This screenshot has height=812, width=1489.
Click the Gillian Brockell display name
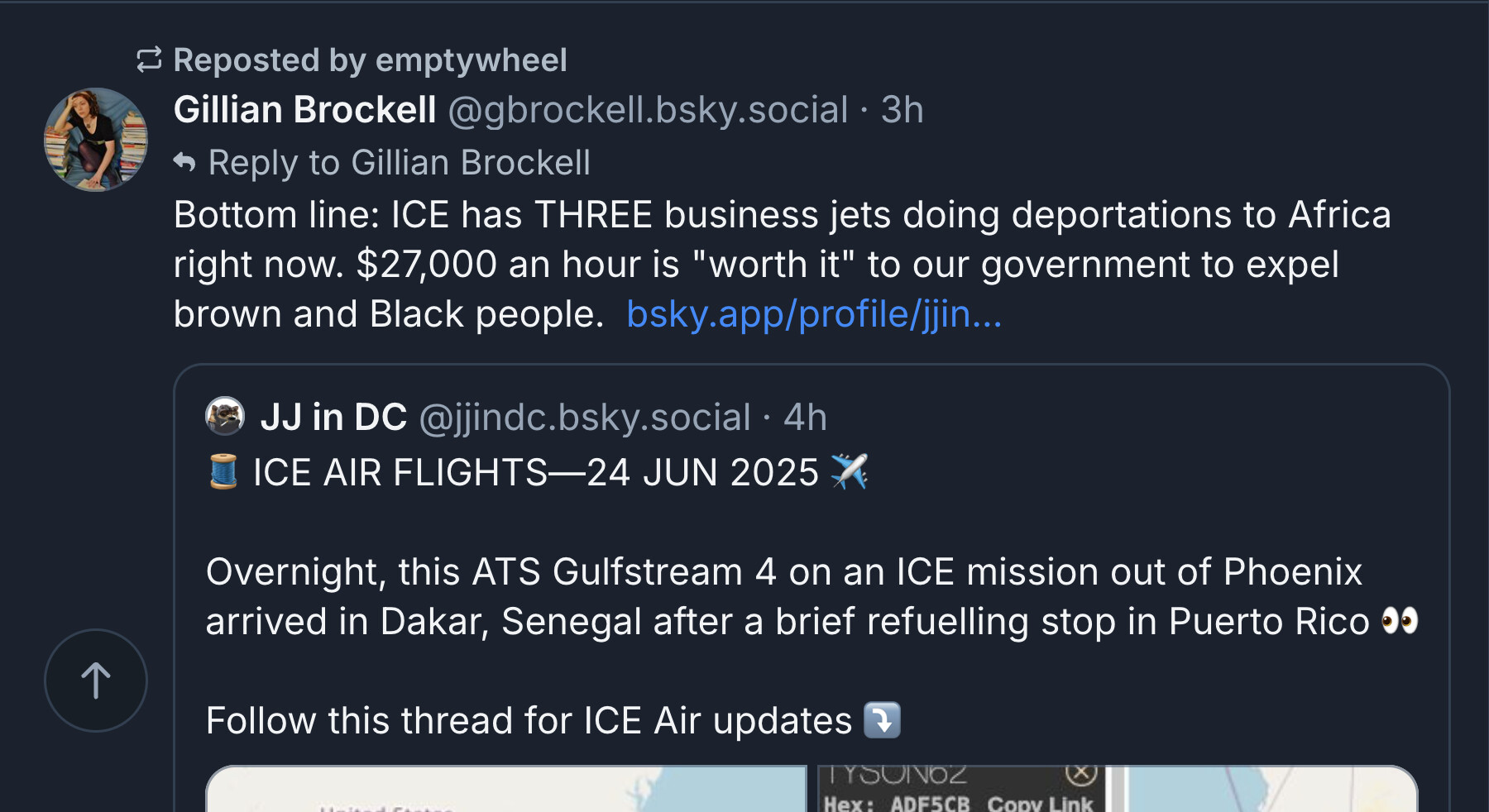(x=304, y=109)
